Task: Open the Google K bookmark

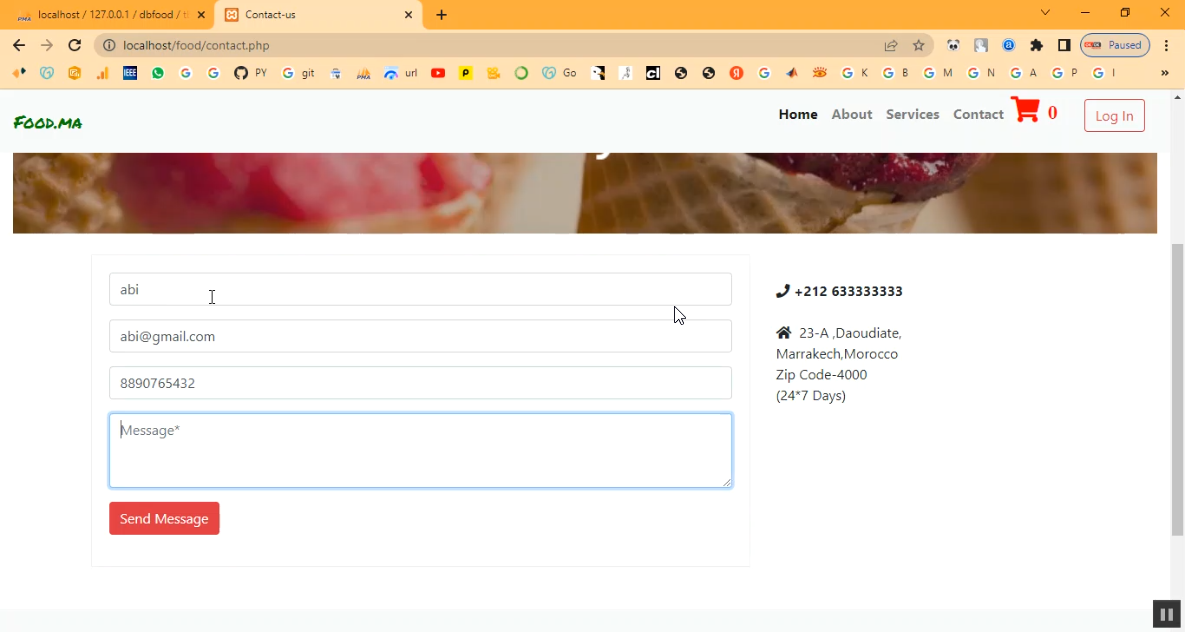Action: coord(855,73)
